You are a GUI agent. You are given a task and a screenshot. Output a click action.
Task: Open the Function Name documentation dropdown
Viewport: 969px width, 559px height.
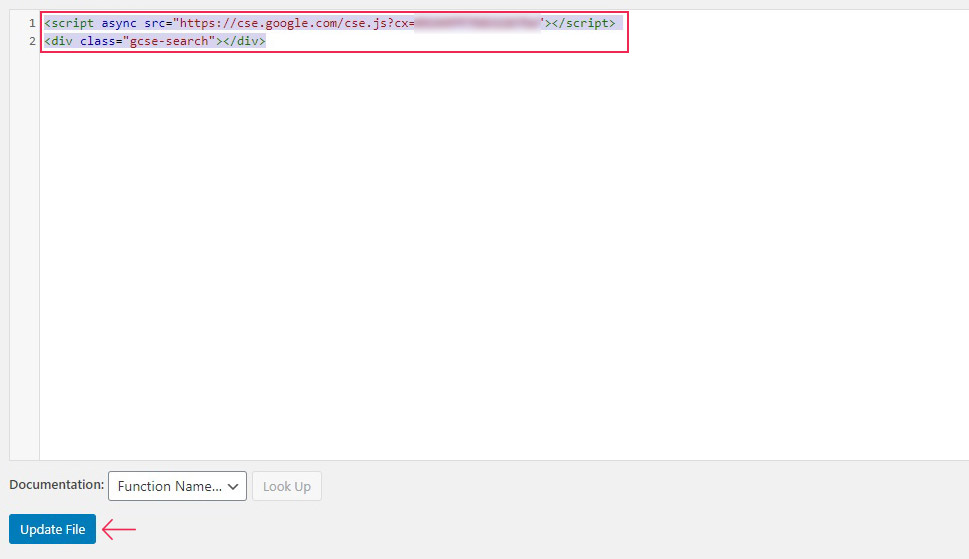click(x=177, y=486)
